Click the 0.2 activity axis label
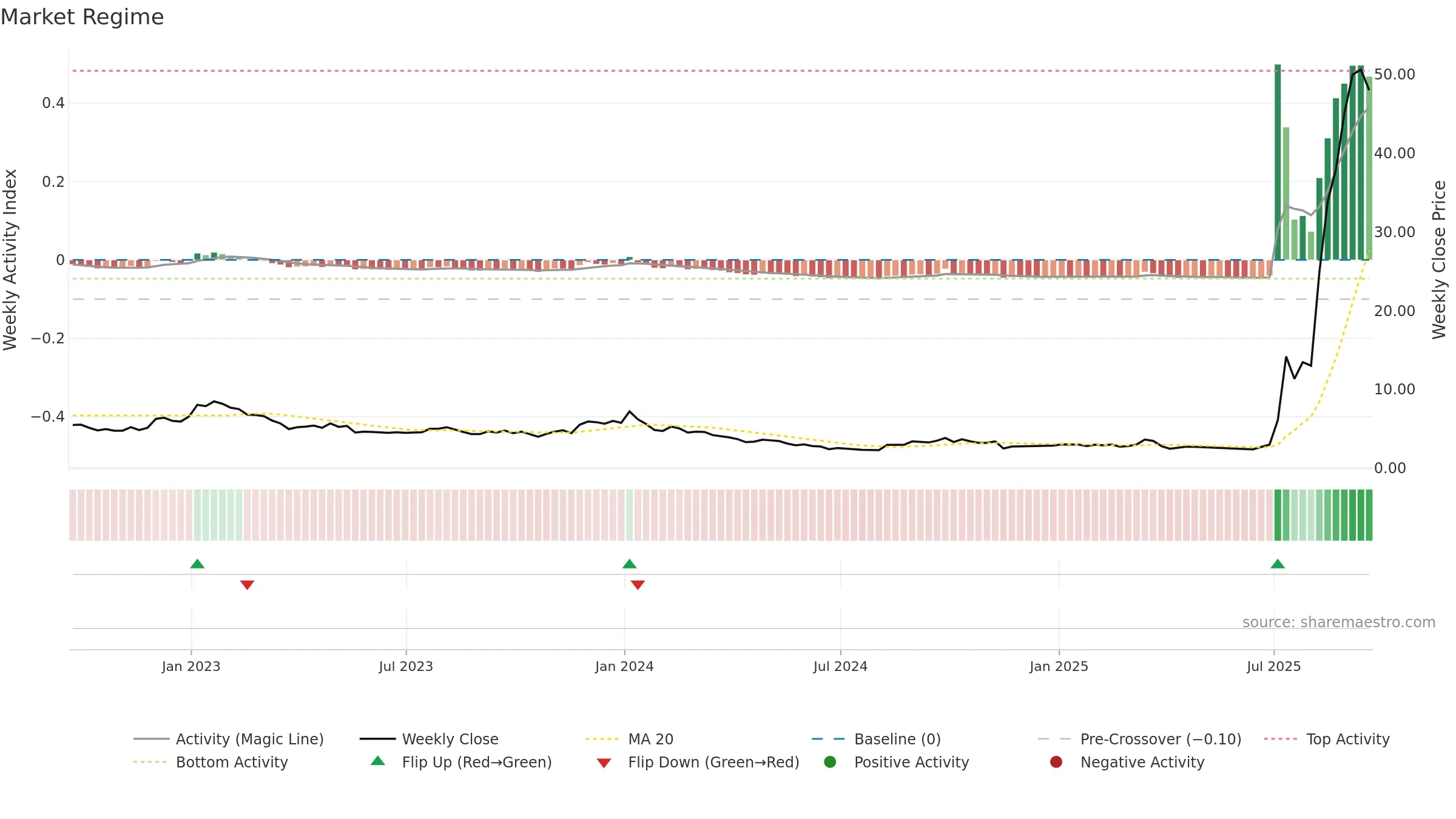This screenshot has width=1456, height=819. click(x=53, y=182)
